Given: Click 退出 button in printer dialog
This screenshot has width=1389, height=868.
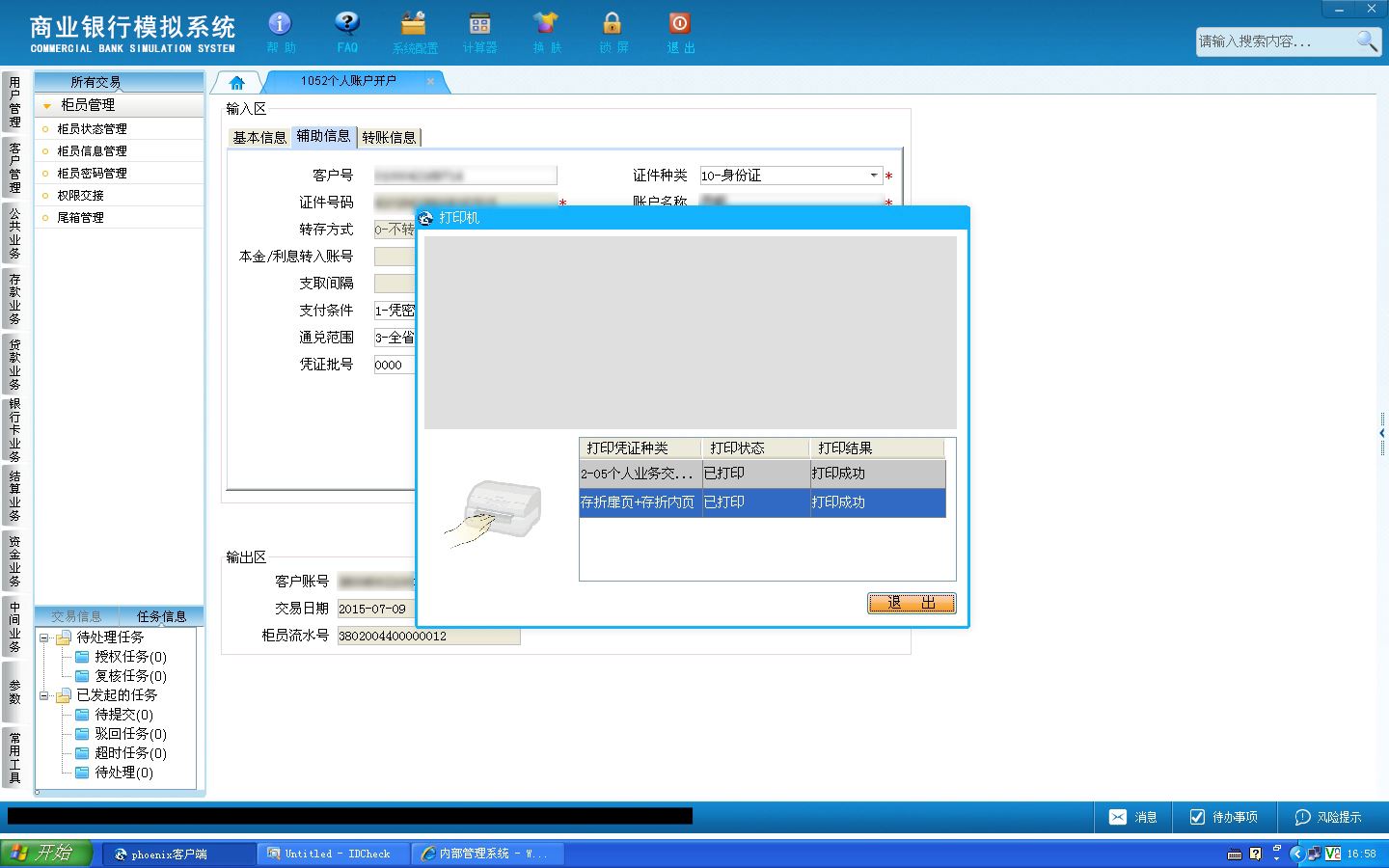Looking at the screenshot, I should click(912, 603).
